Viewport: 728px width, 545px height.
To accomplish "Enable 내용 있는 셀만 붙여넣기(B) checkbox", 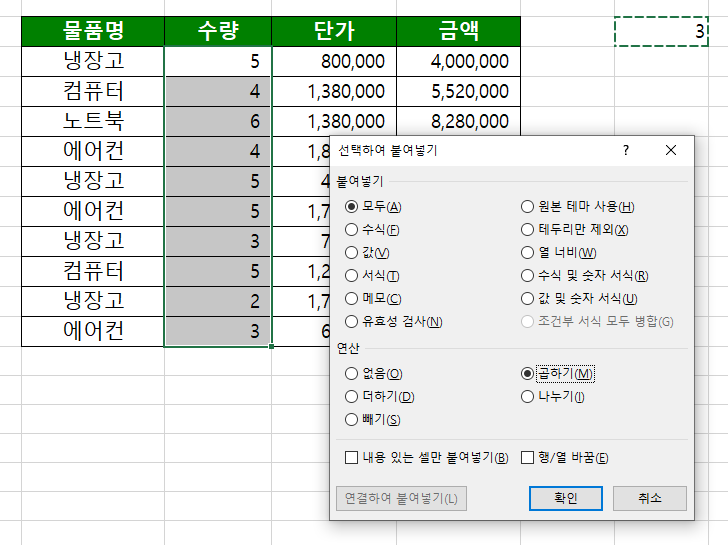I will click(x=351, y=458).
